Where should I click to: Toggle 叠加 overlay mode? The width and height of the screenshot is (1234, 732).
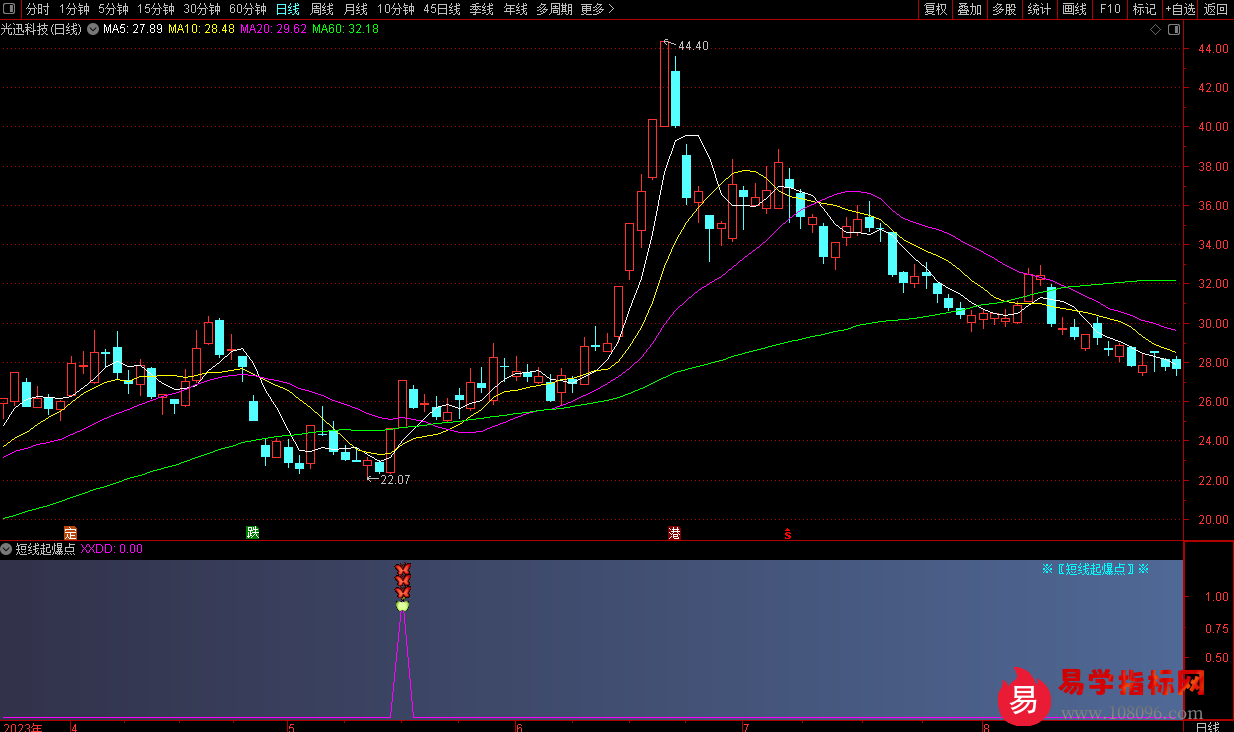pos(969,9)
